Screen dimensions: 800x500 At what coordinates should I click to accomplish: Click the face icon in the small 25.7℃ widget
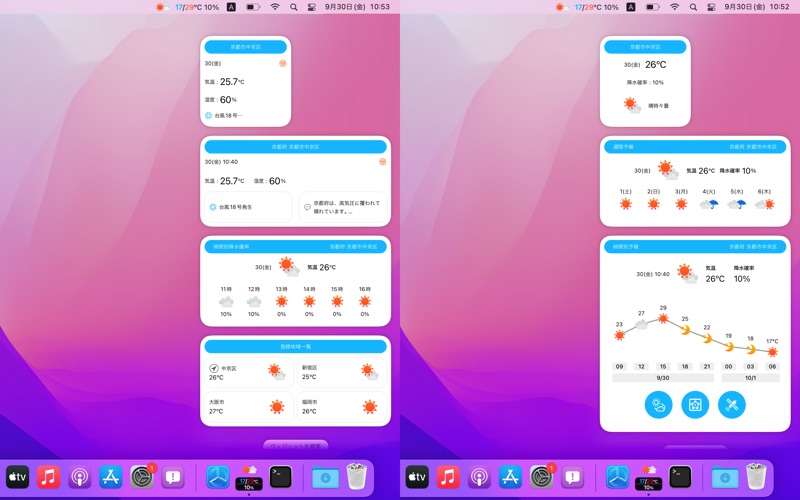283,63
